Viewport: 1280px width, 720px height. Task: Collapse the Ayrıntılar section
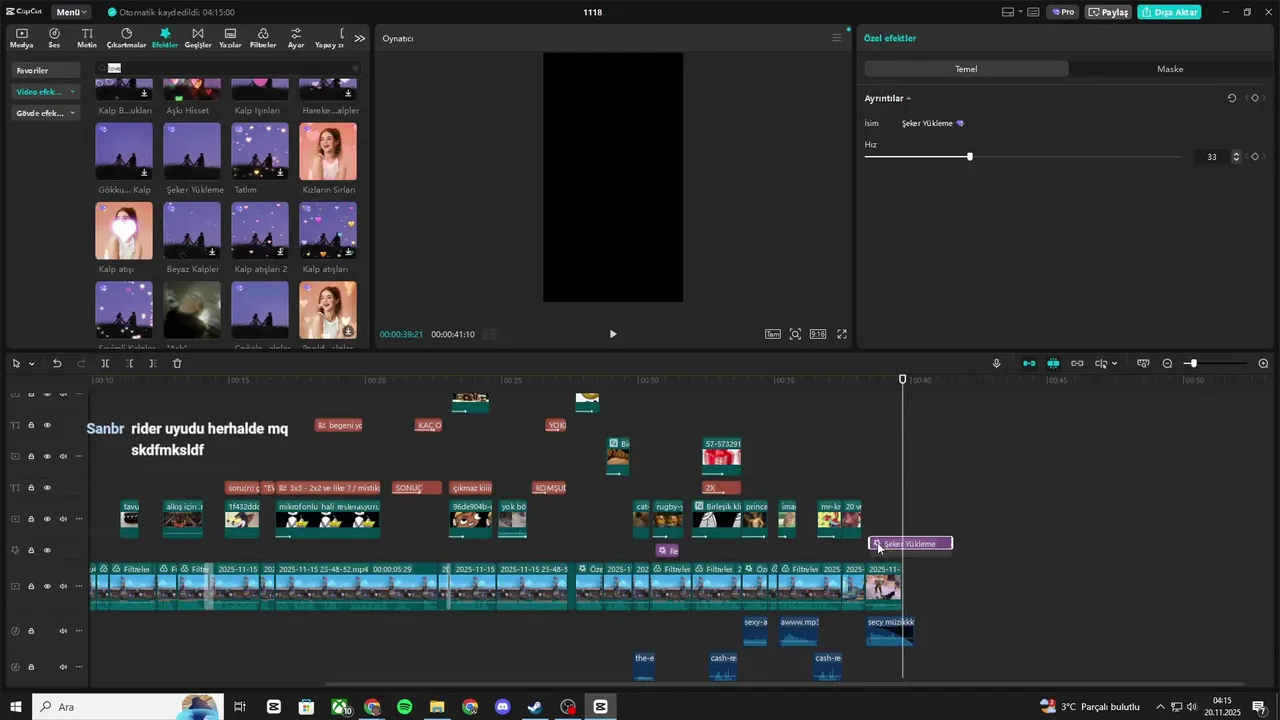coord(909,98)
